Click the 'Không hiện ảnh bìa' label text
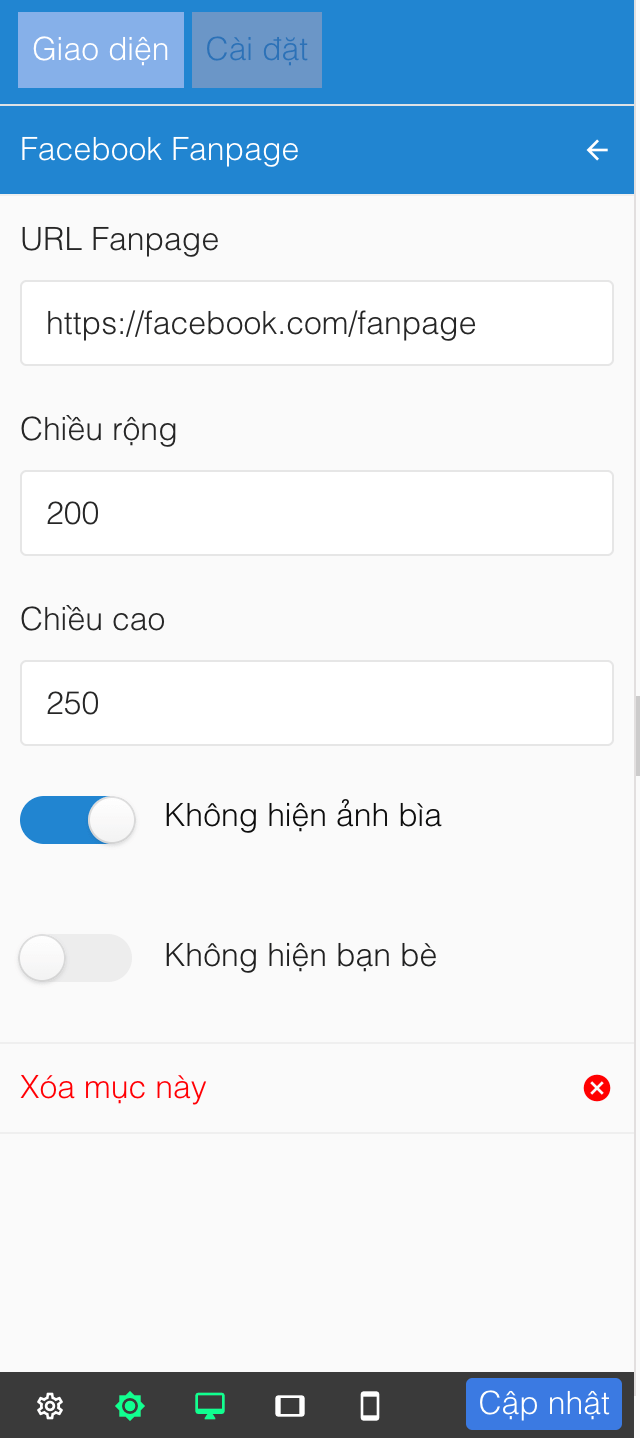This screenshot has height=1438, width=640. tap(303, 816)
